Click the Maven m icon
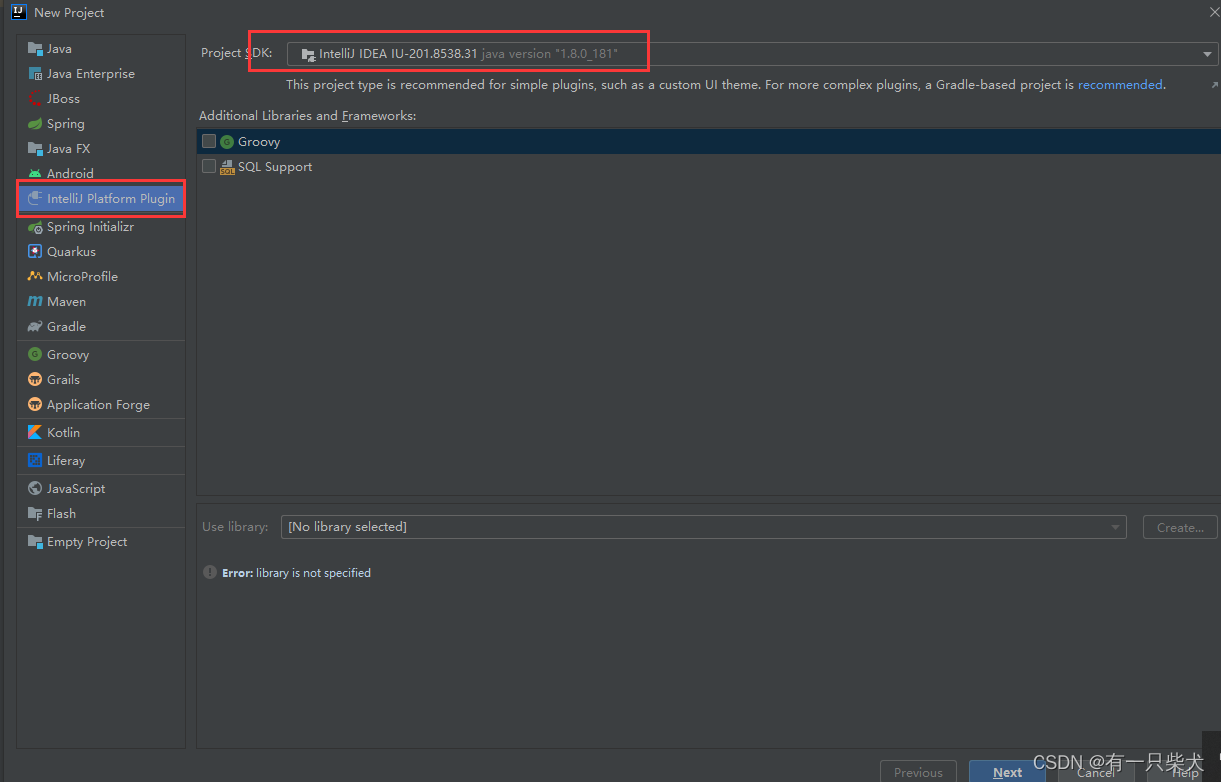 pos(35,301)
